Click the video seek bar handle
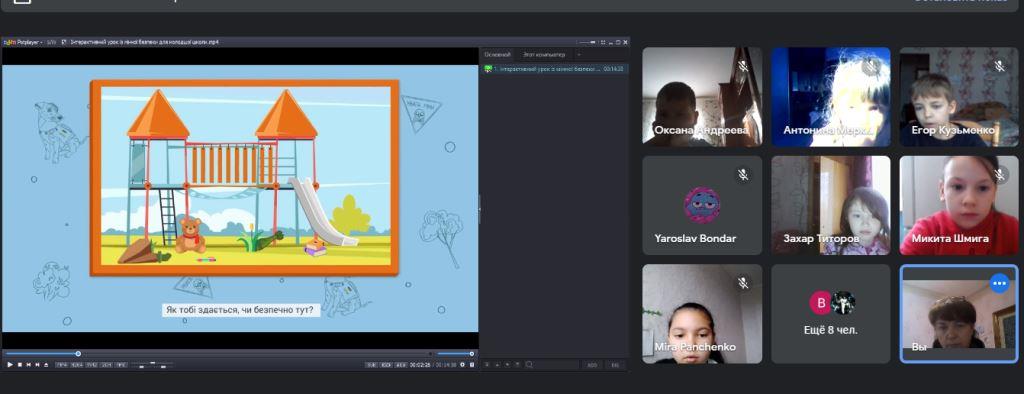This screenshot has height=394, width=1024. point(78,354)
